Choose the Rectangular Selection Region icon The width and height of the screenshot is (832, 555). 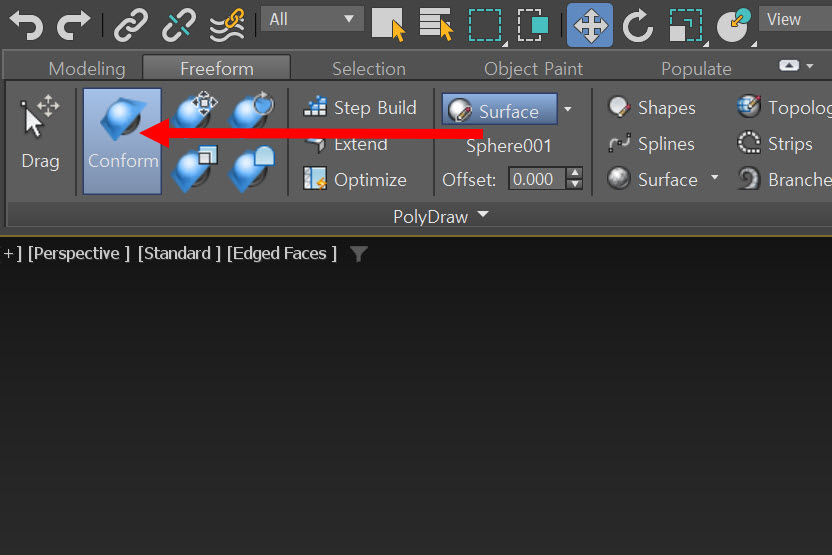pos(486,25)
